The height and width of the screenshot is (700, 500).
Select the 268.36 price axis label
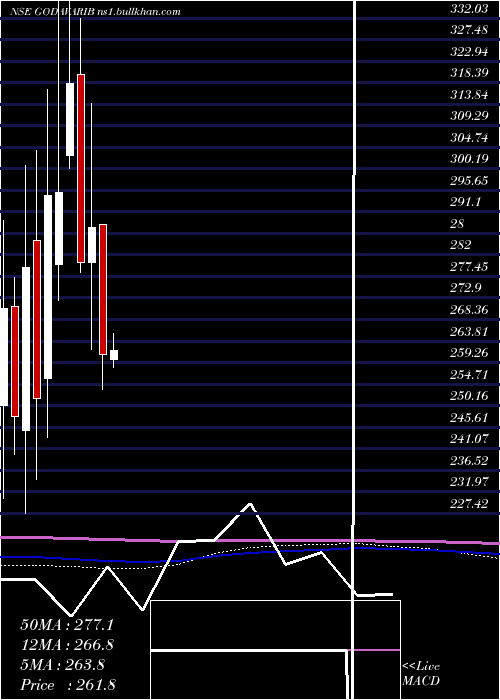469,310
